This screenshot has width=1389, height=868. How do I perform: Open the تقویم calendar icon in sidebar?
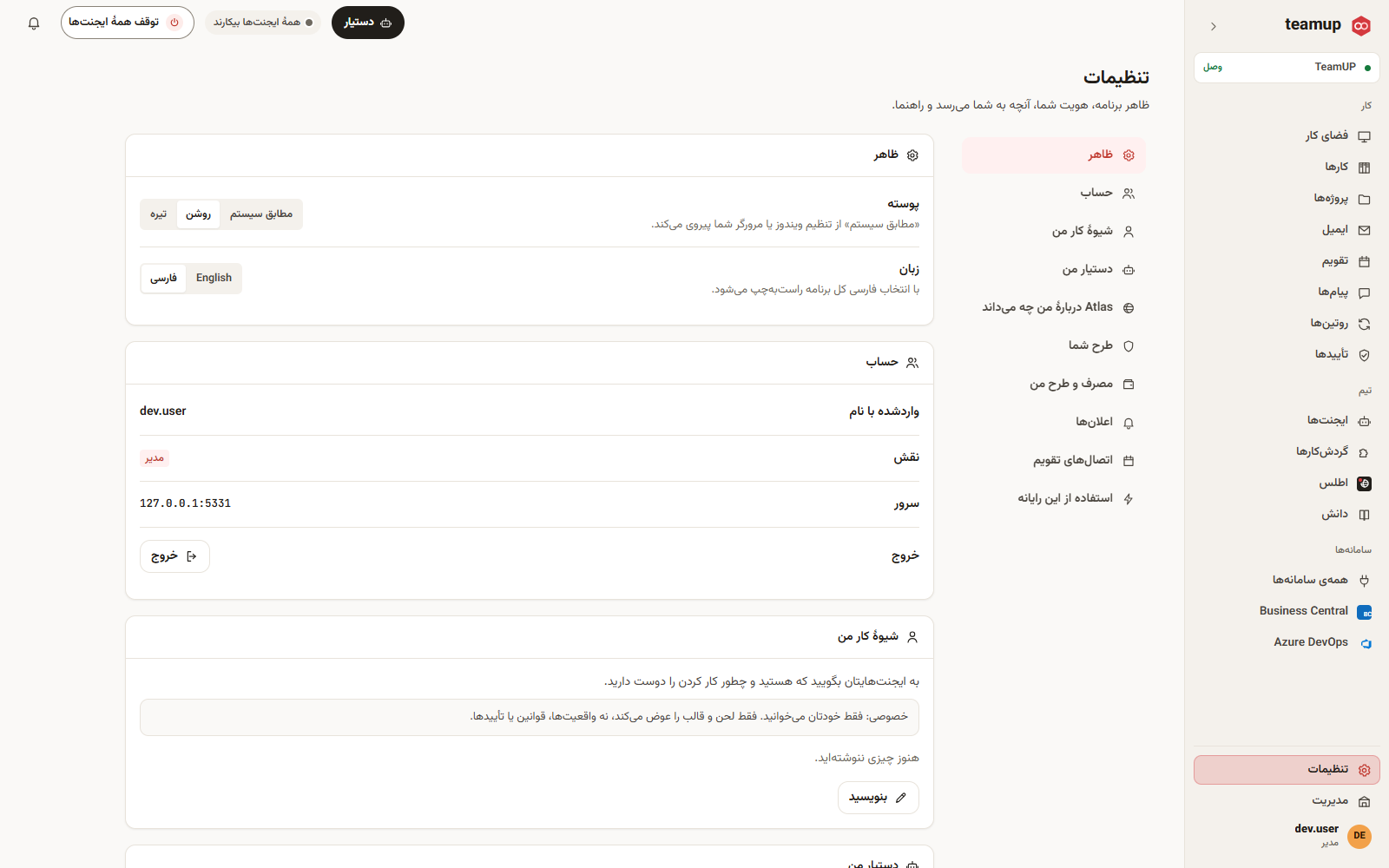click(1364, 261)
